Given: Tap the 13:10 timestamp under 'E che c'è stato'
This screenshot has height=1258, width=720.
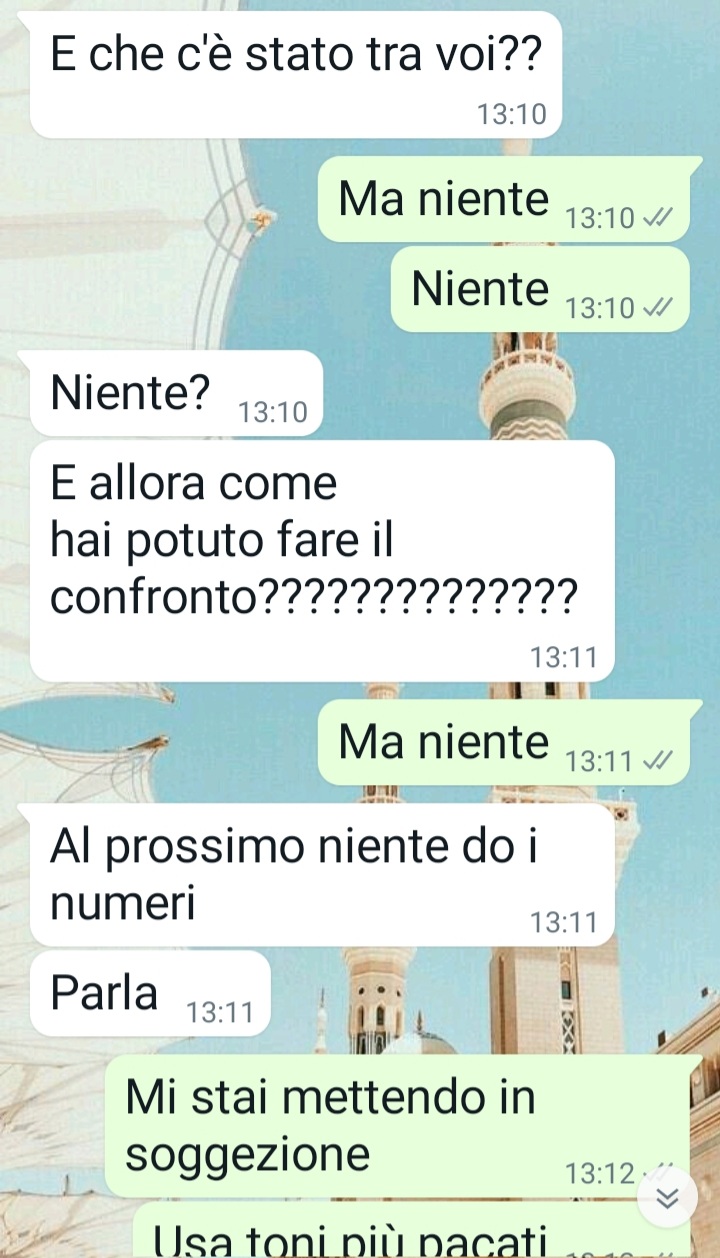Looking at the screenshot, I should click(x=512, y=115).
